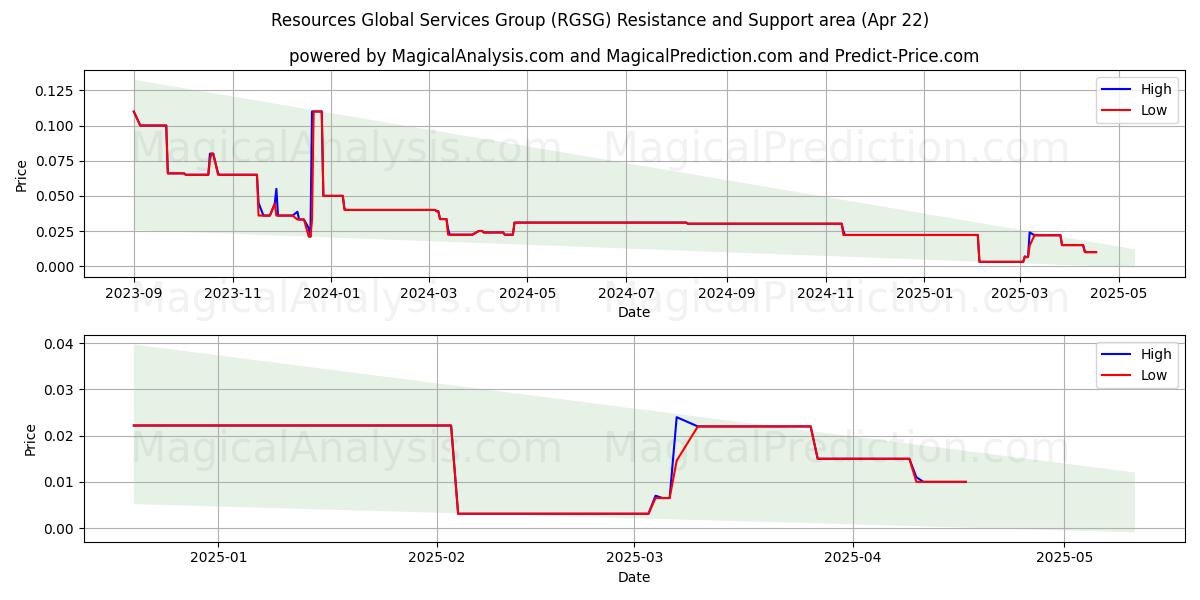The height and width of the screenshot is (600, 1200).
Task: Click the 2024-09 tick label
Action: 726,293
